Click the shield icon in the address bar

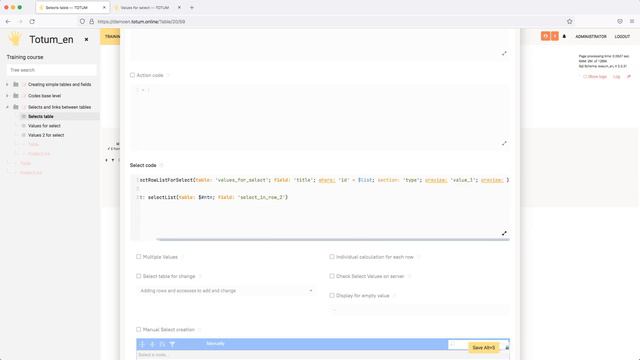point(82,21)
